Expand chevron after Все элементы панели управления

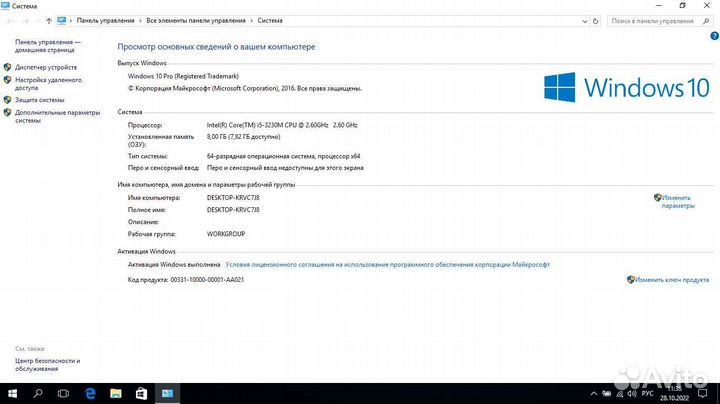click(x=252, y=21)
